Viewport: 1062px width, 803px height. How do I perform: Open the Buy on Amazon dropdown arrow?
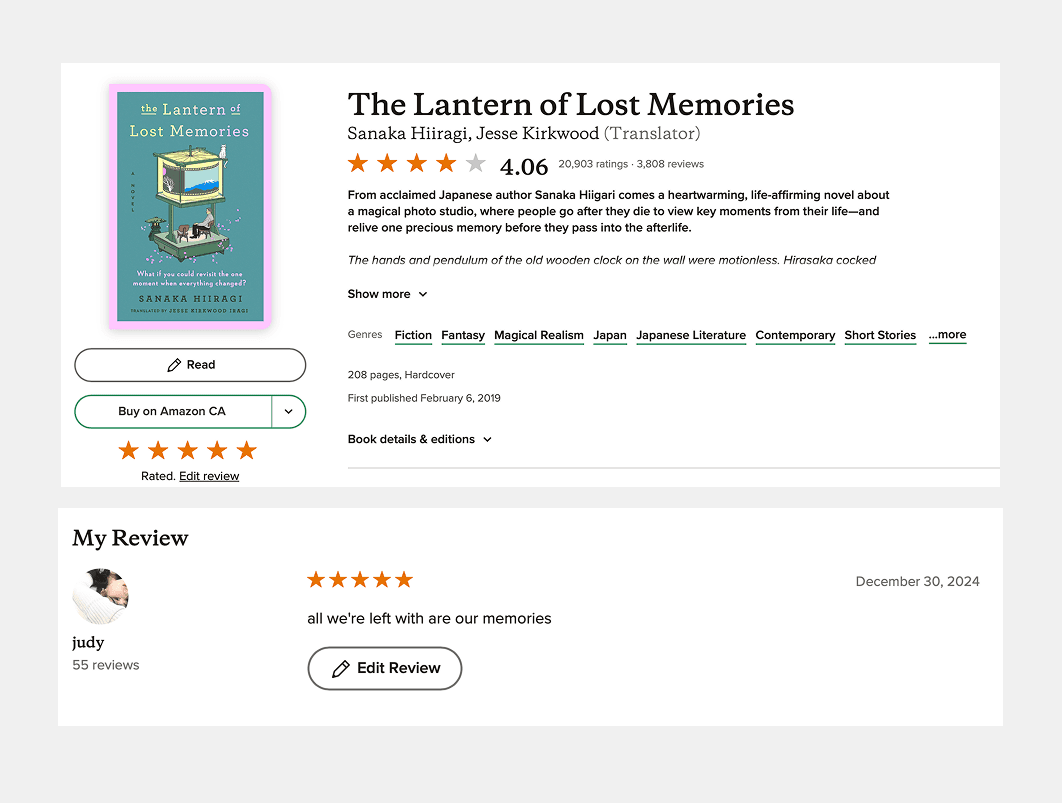[x=289, y=411]
